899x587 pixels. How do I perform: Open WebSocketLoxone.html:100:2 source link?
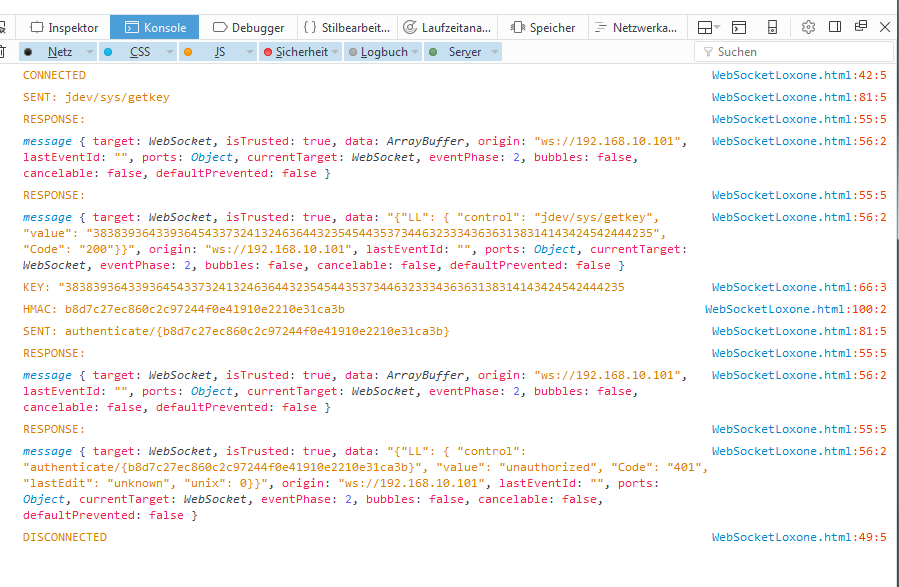(795, 309)
